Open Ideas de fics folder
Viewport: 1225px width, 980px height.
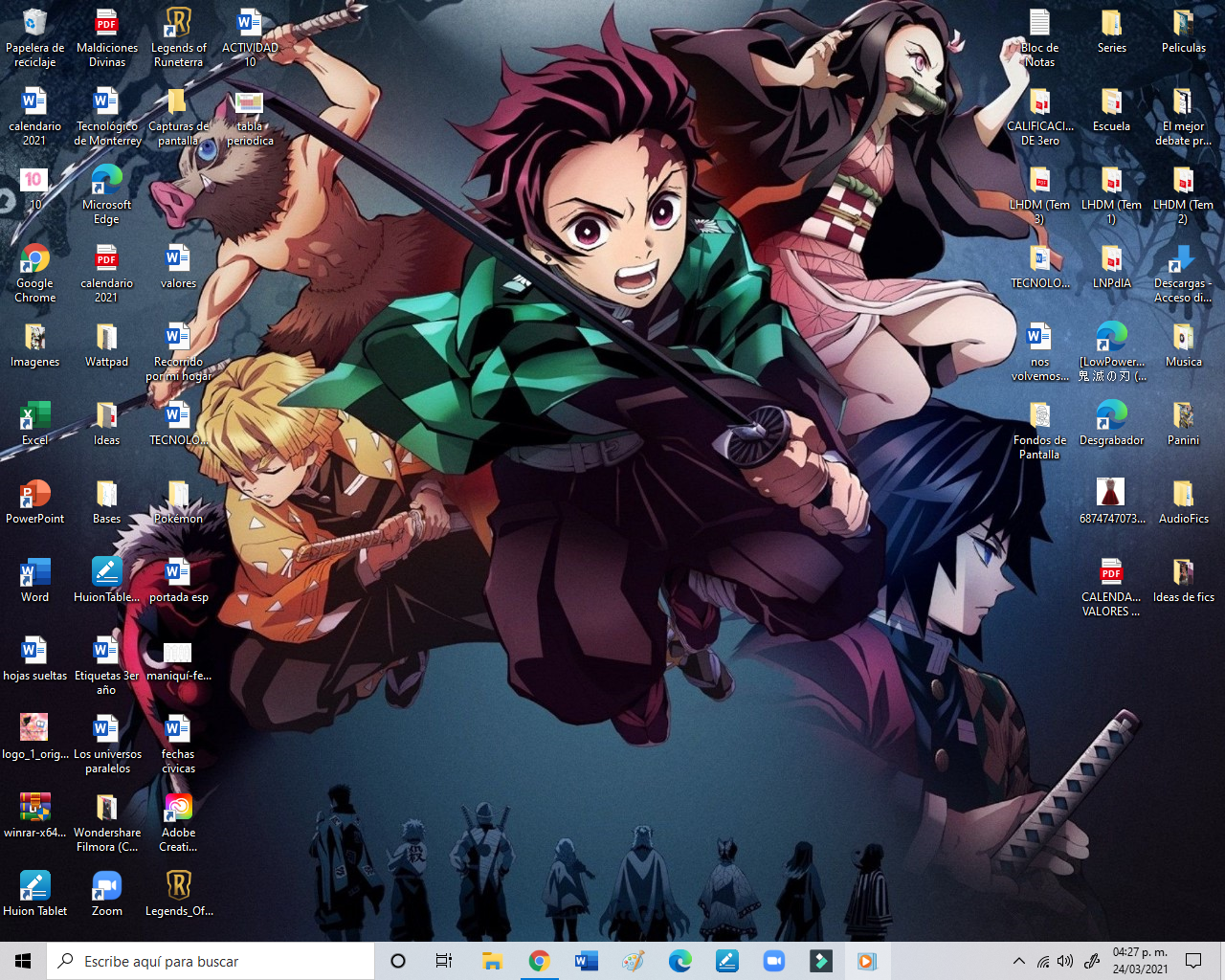click(1183, 580)
